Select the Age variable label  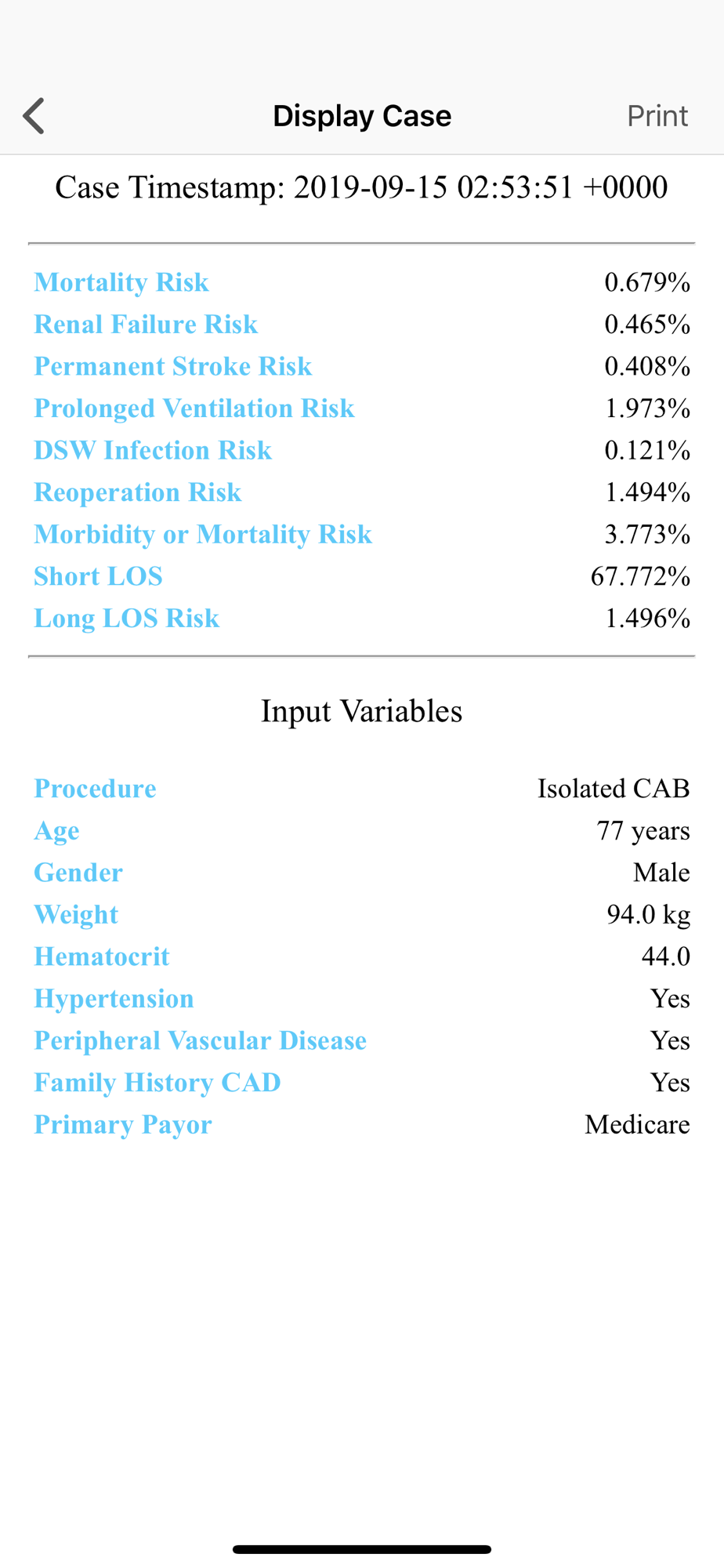click(x=56, y=831)
